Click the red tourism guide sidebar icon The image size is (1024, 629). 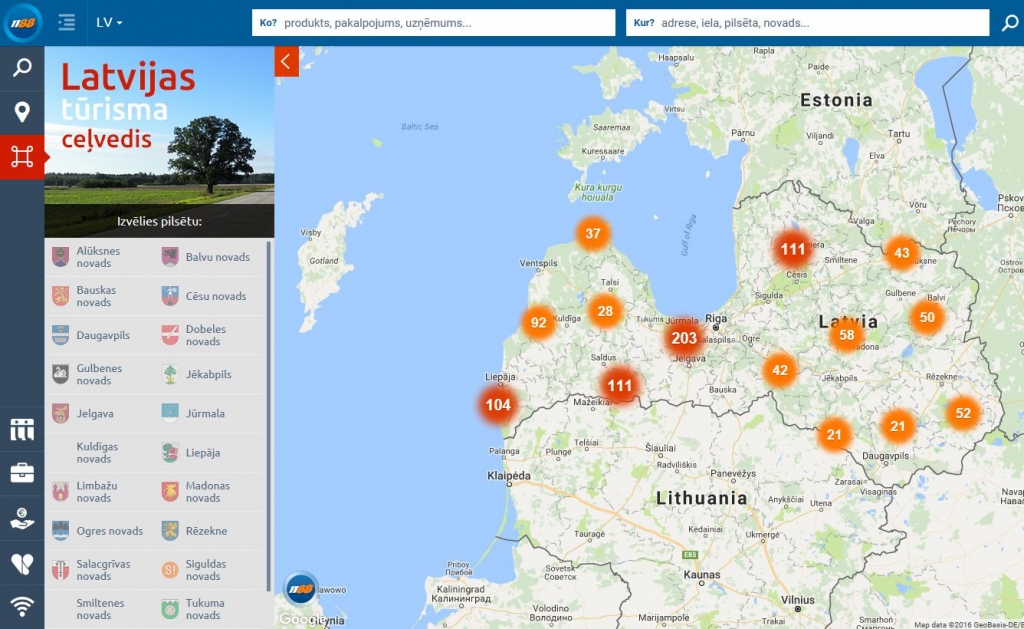tap(22, 157)
